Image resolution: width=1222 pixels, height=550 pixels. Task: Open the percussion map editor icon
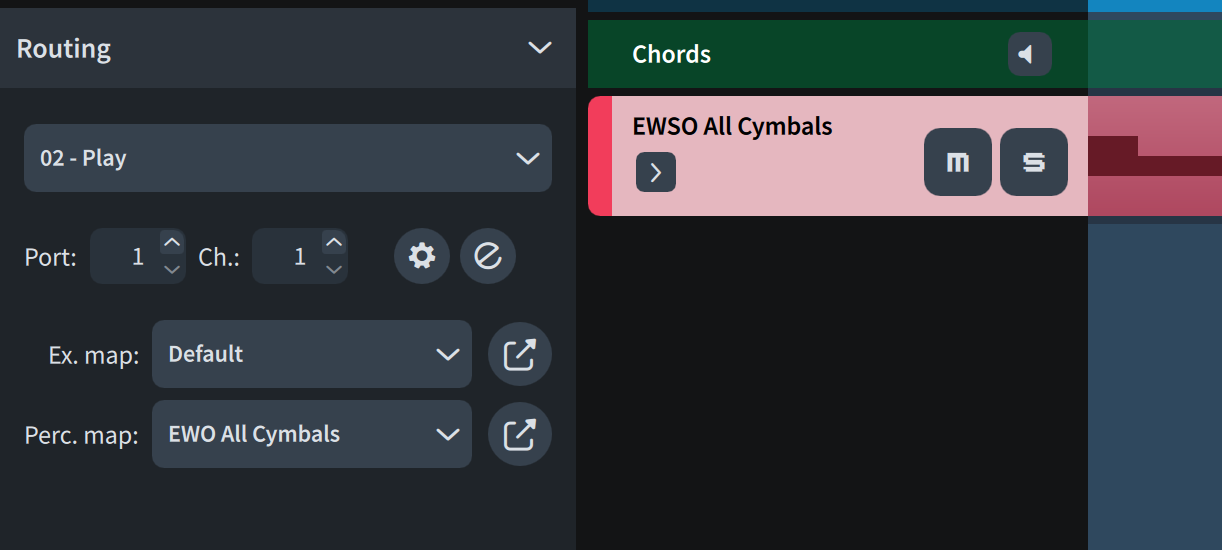click(x=519, y=434)
